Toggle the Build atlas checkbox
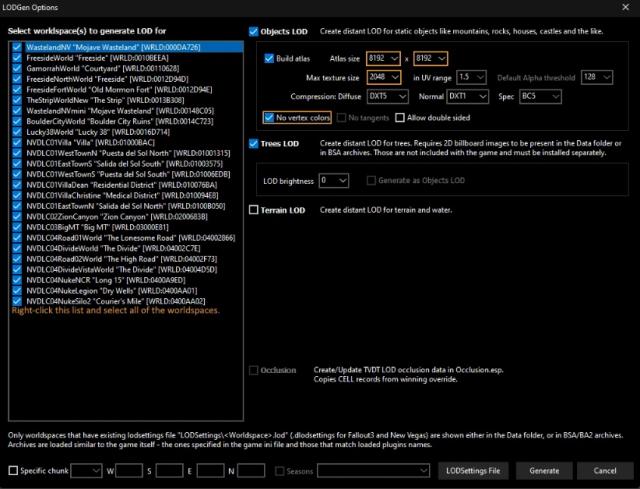640x489 pixels. coord(269,58)
